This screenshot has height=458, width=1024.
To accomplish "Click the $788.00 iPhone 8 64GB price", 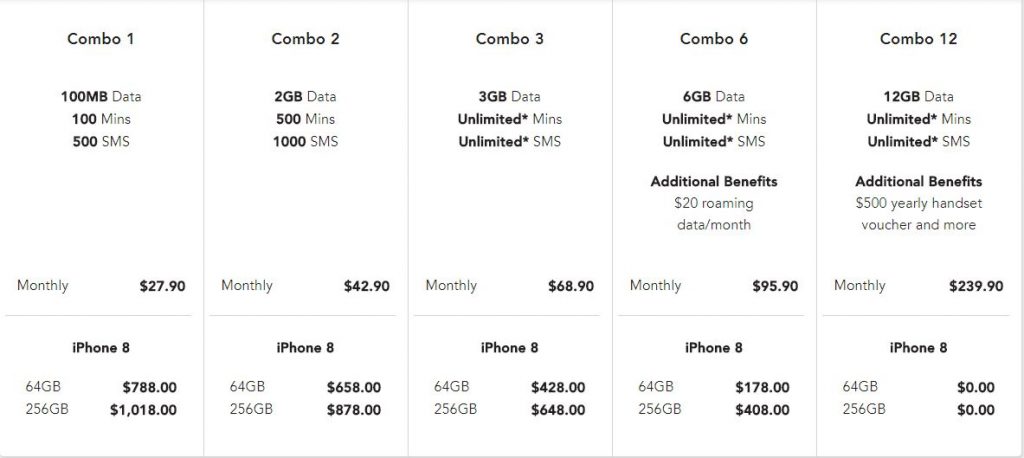I will (149, 387).
